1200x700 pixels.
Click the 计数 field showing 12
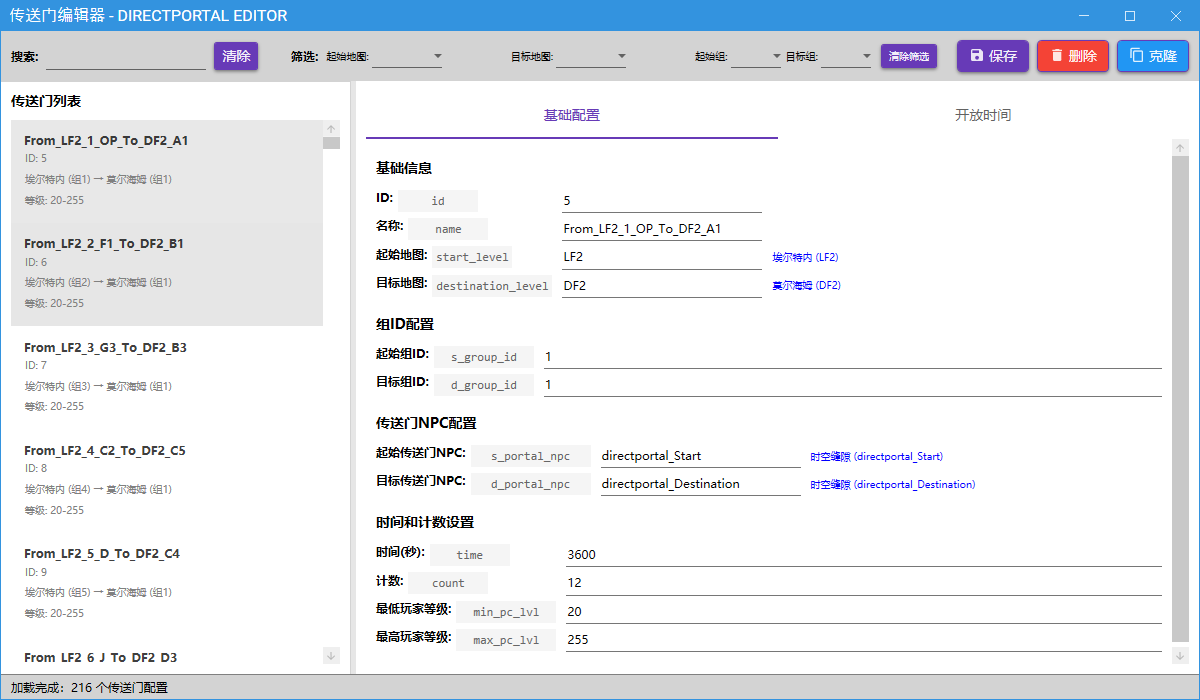tap(863, 583)
